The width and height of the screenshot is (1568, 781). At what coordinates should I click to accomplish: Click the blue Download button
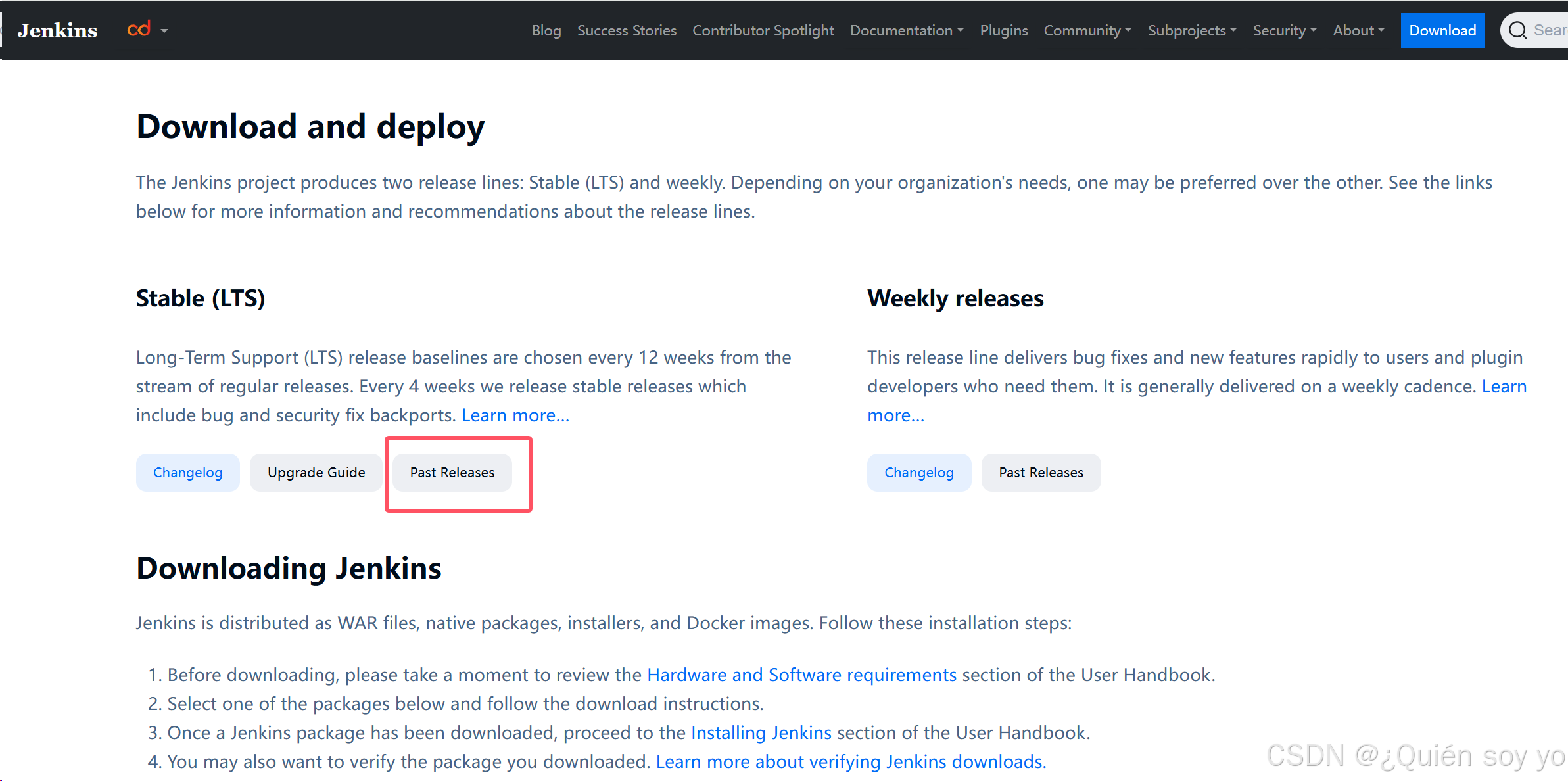coord(1442,30)
